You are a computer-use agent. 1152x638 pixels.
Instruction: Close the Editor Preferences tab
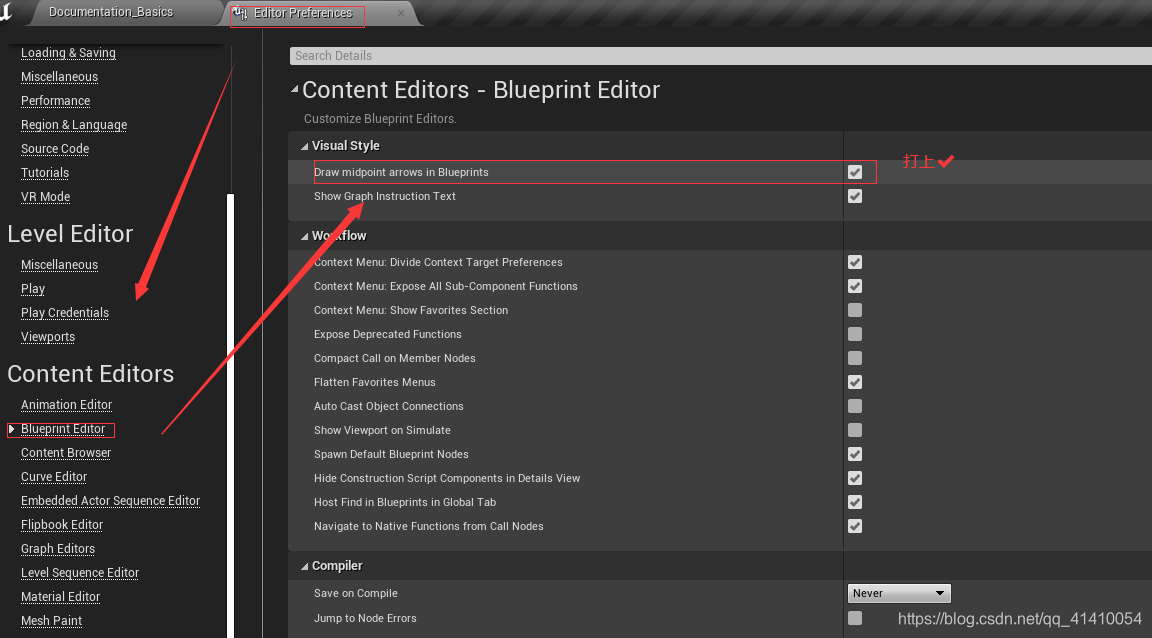[x=400, y=13]
